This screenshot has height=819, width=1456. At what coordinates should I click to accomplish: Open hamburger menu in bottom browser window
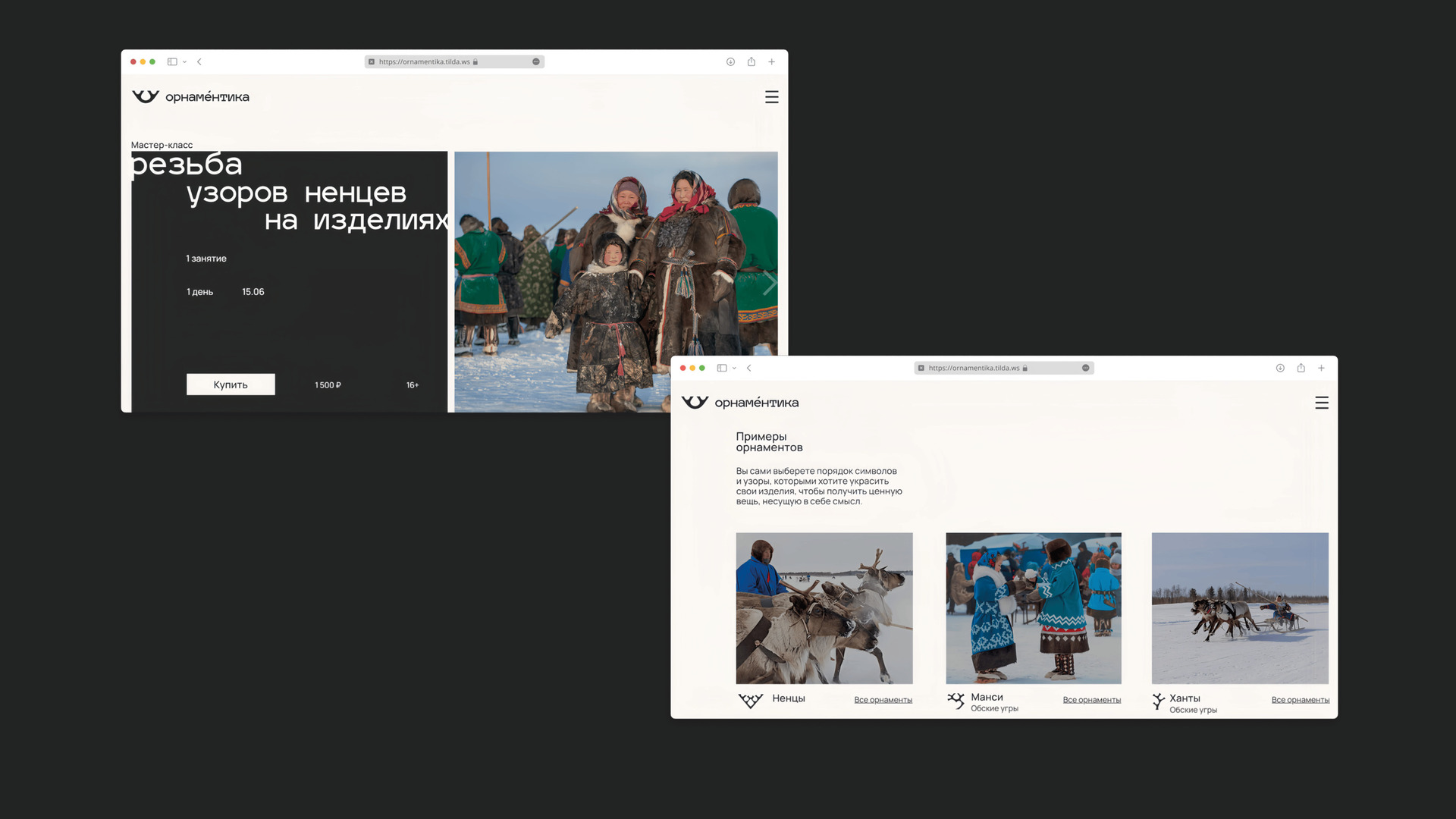coord(1321,403)
